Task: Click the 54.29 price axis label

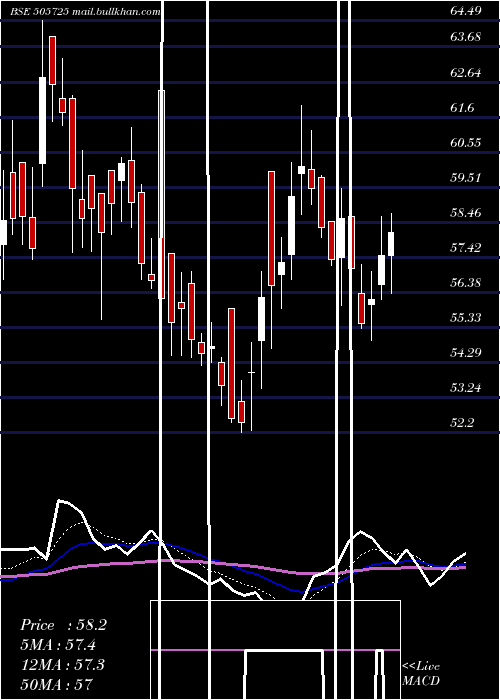Action: (x=465, y=353)
